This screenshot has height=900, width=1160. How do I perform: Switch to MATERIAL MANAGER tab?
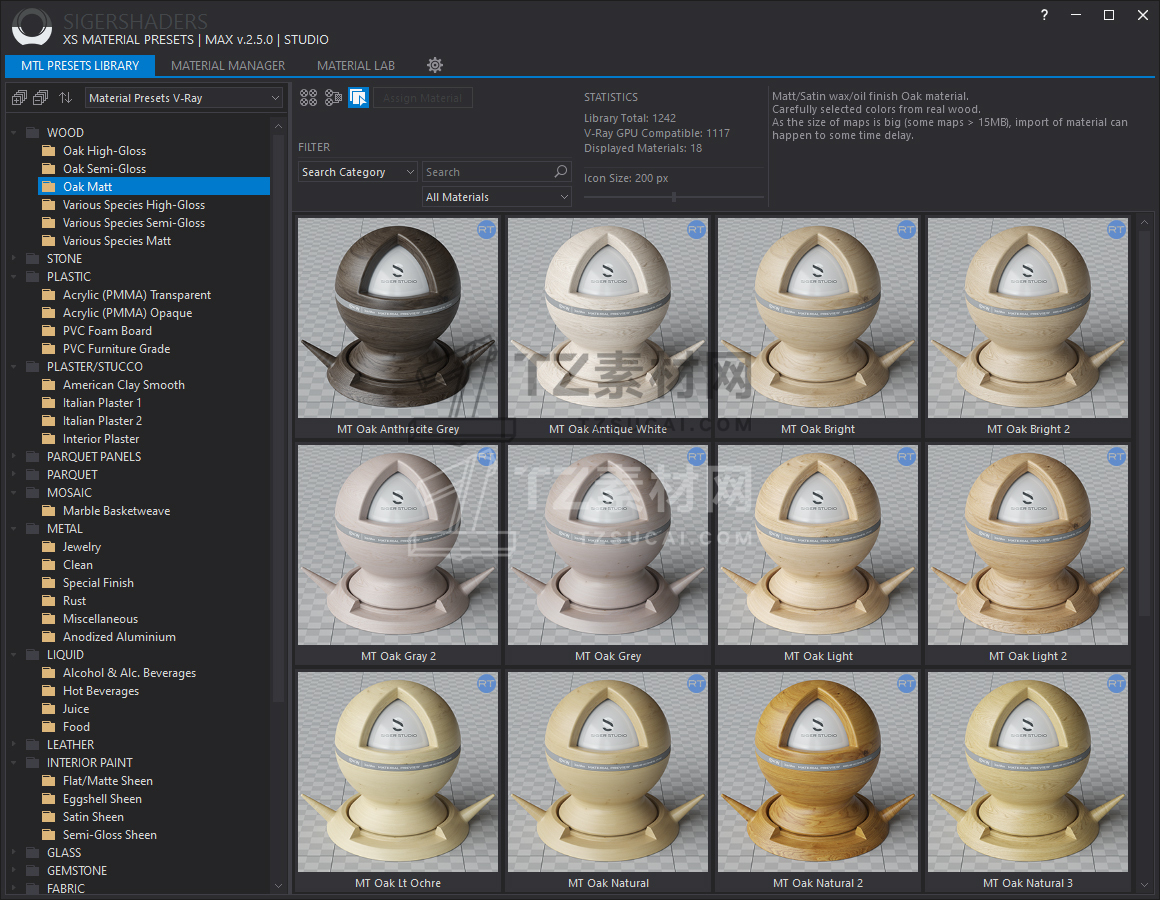228,65
